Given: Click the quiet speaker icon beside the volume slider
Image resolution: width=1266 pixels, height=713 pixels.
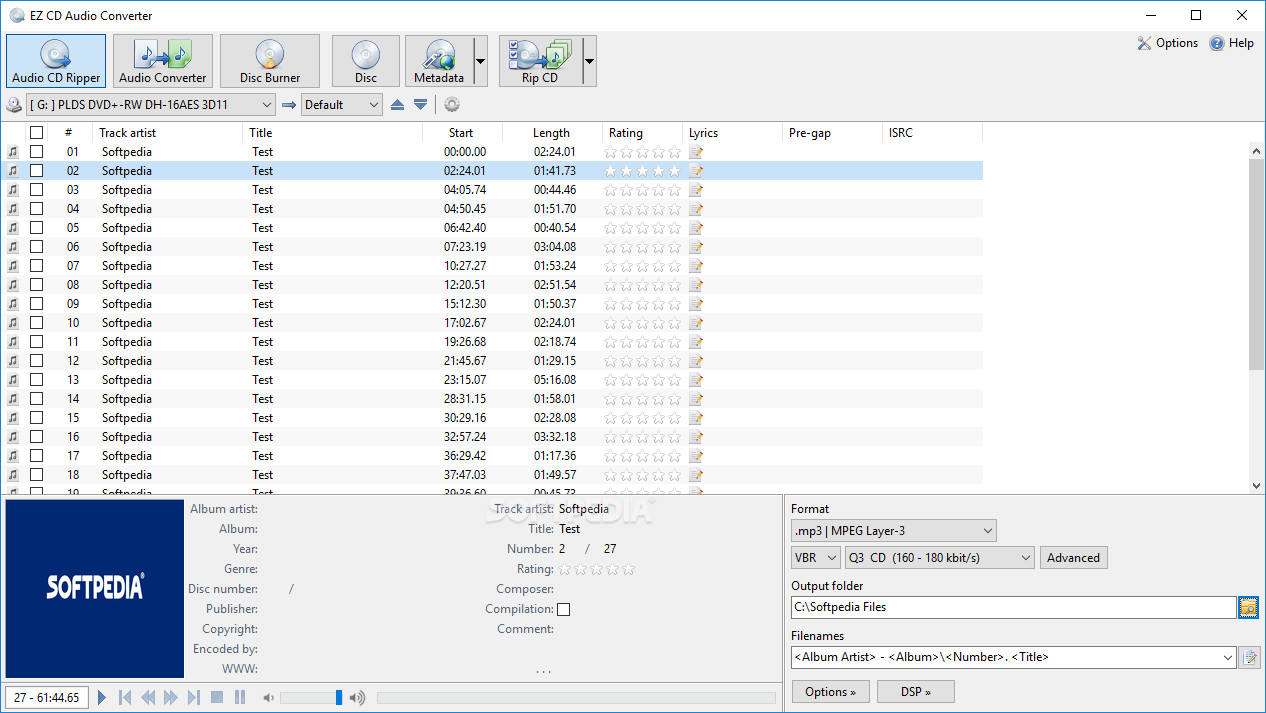Looking at the screenshot, I should point(268,697).
